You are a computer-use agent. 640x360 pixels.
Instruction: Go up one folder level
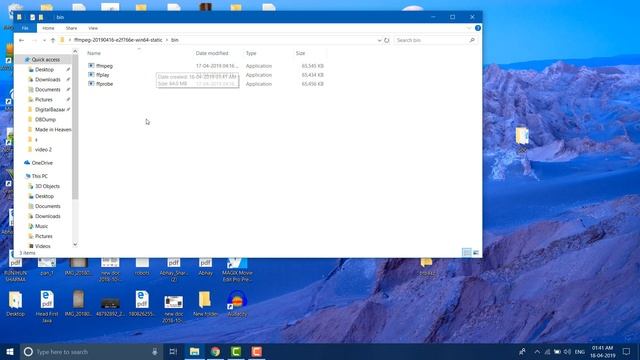[53, 40]
